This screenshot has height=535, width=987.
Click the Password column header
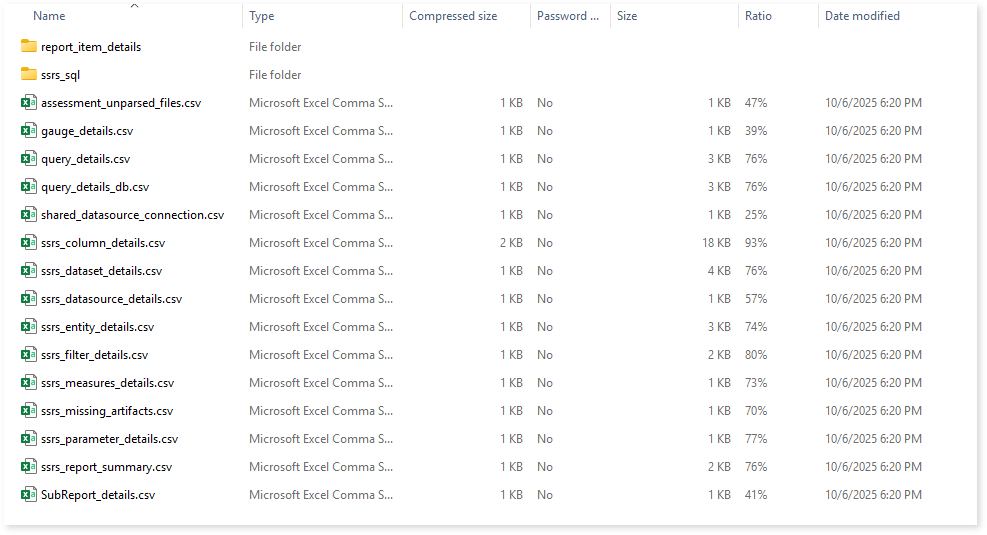tap(567, 16)
